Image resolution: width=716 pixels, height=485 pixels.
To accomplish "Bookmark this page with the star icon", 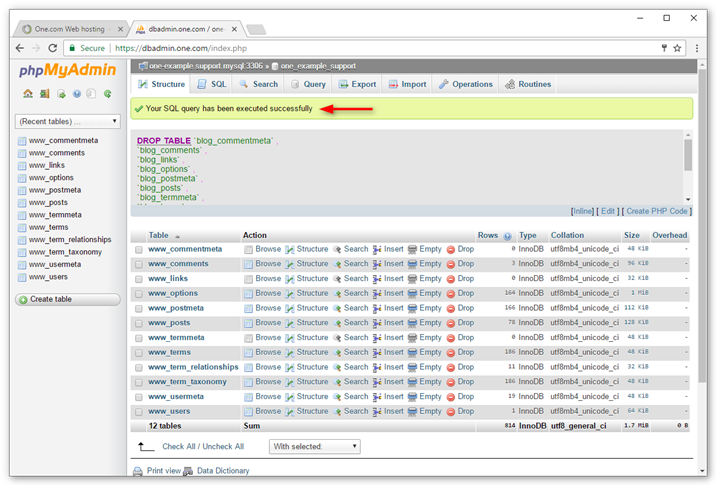I will (x=677, y=48).
